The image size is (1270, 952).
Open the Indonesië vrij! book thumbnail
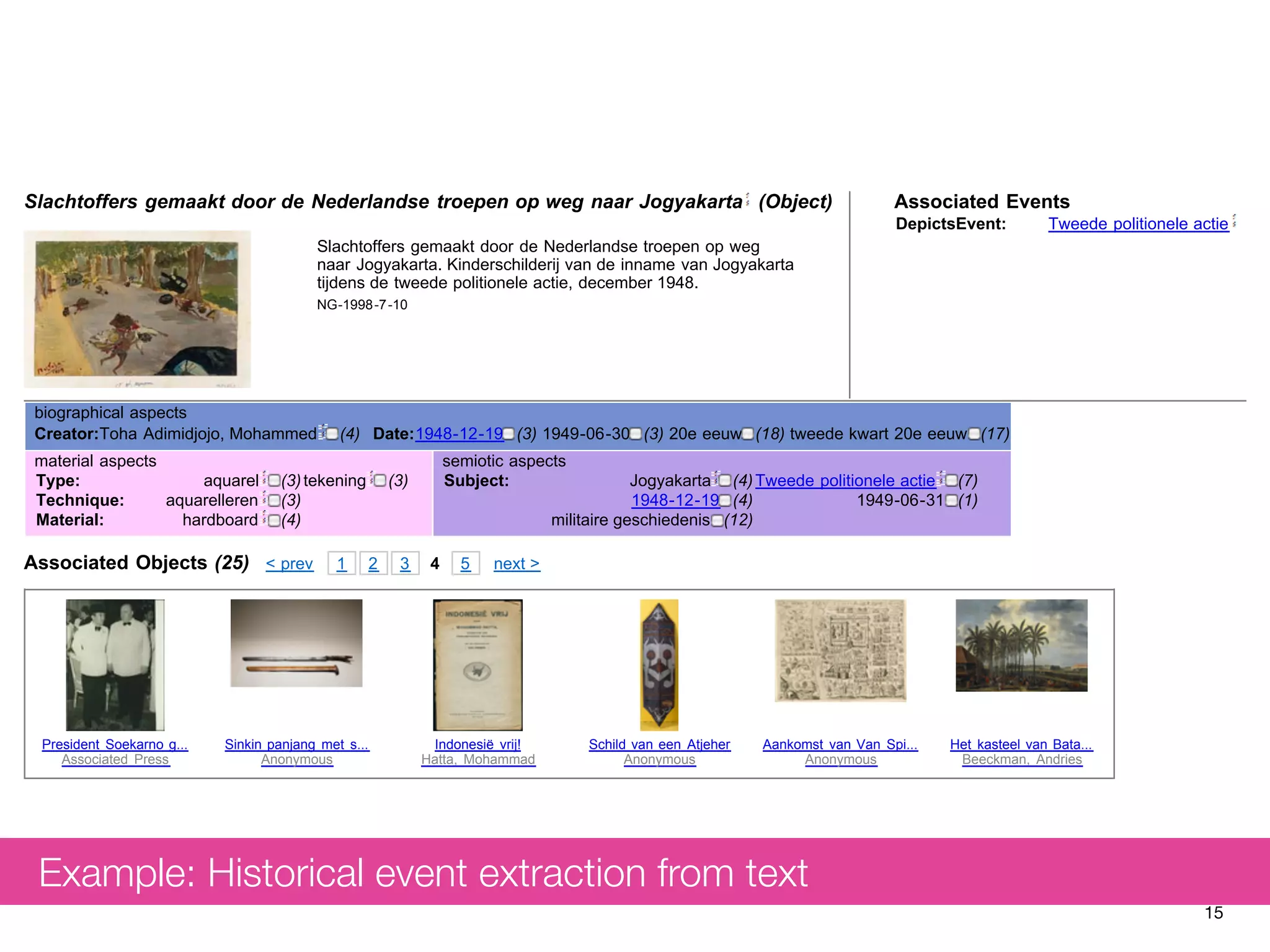tap(477, 664)
